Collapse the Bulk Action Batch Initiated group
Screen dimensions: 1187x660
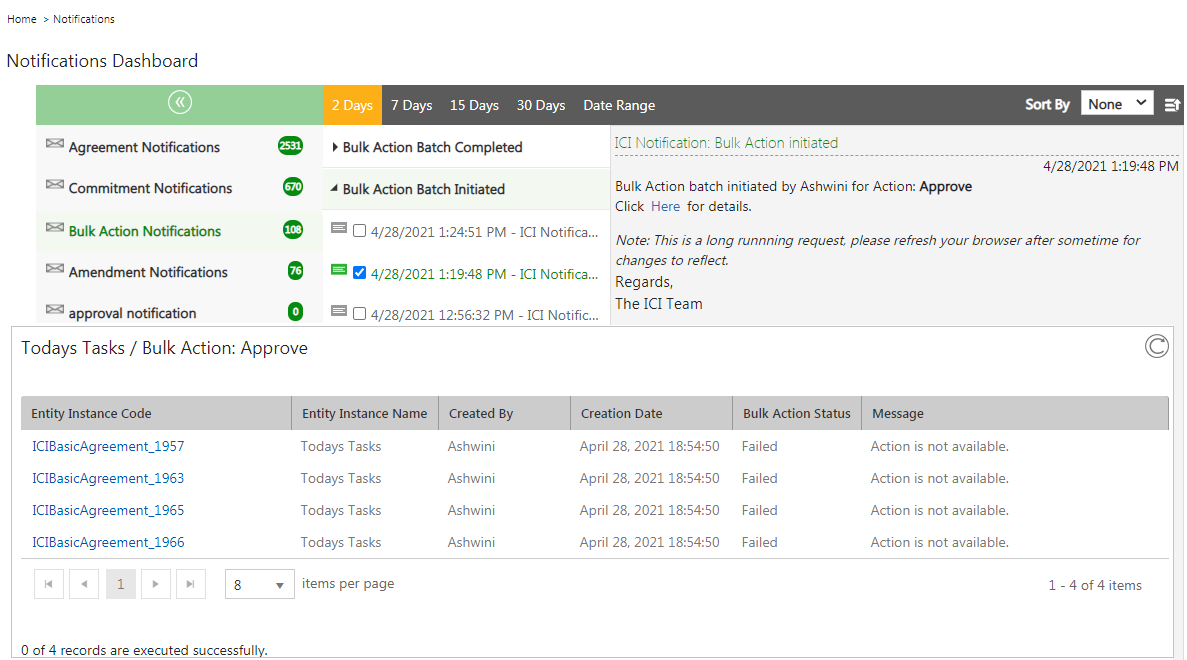click(335, 189)
